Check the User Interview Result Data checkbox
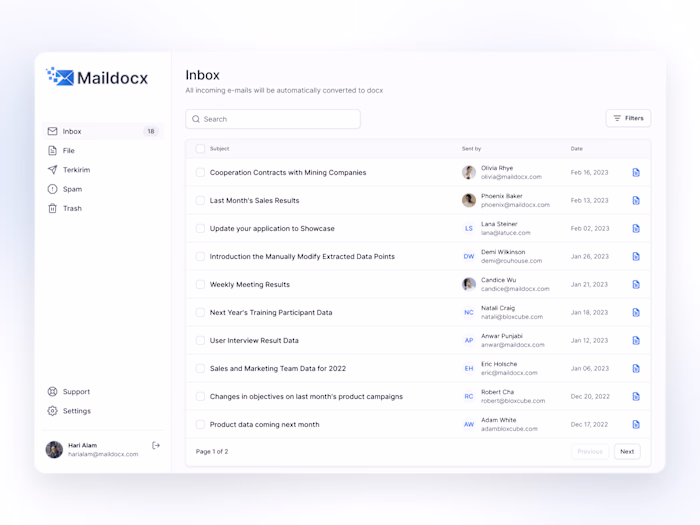Screen dimensions: 700x525 pyautogui.click(x=200, y=340)
